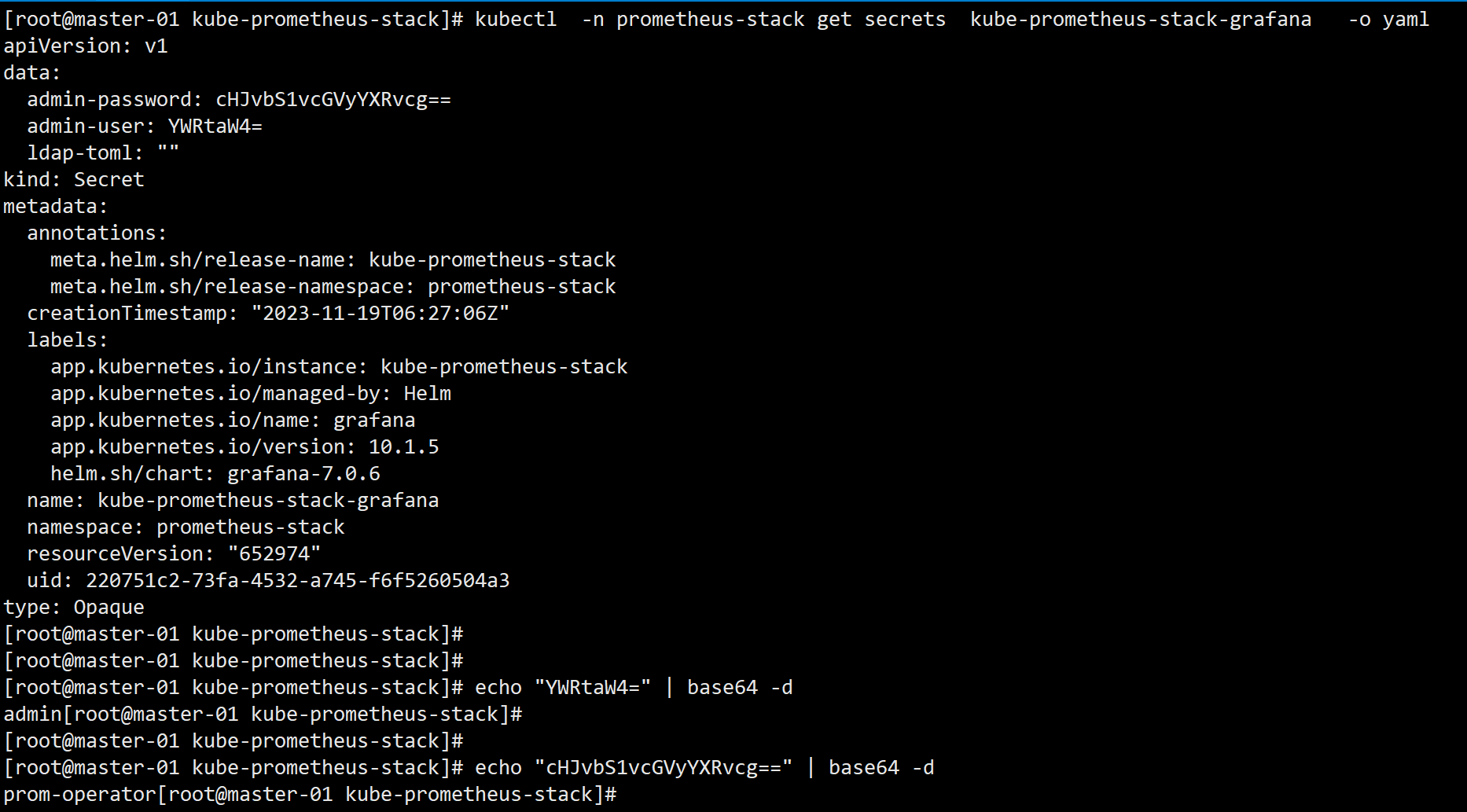This screenshot has width=1467, height=812.
Task: Click the decoded "admin" output text
Action: pyautogui.click(x=32, y=715)
